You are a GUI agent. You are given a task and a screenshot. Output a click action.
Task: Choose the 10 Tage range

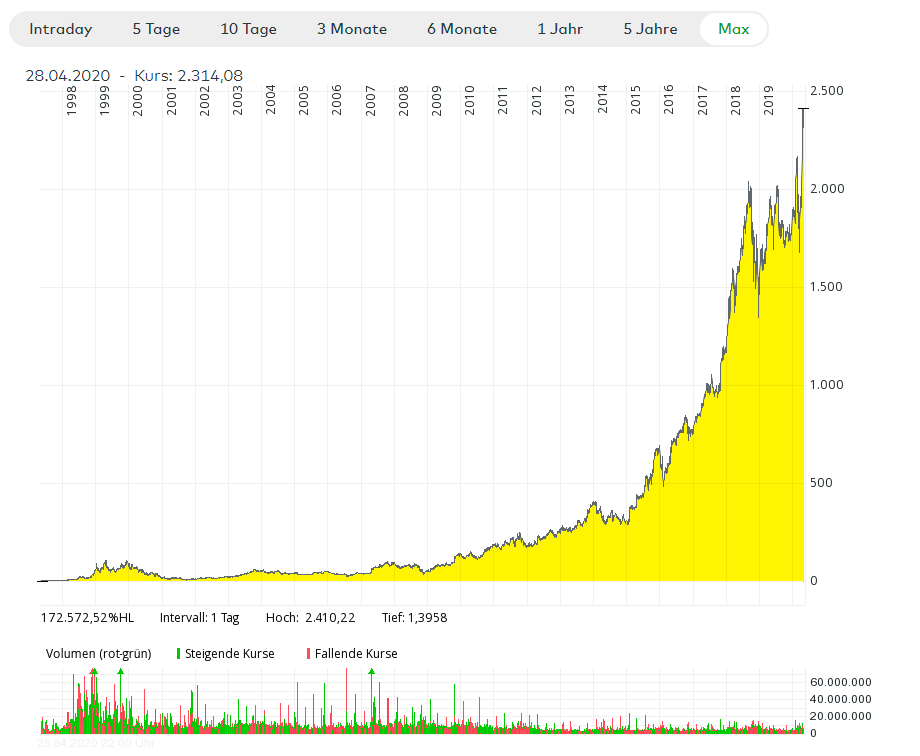tap(248, 29)
